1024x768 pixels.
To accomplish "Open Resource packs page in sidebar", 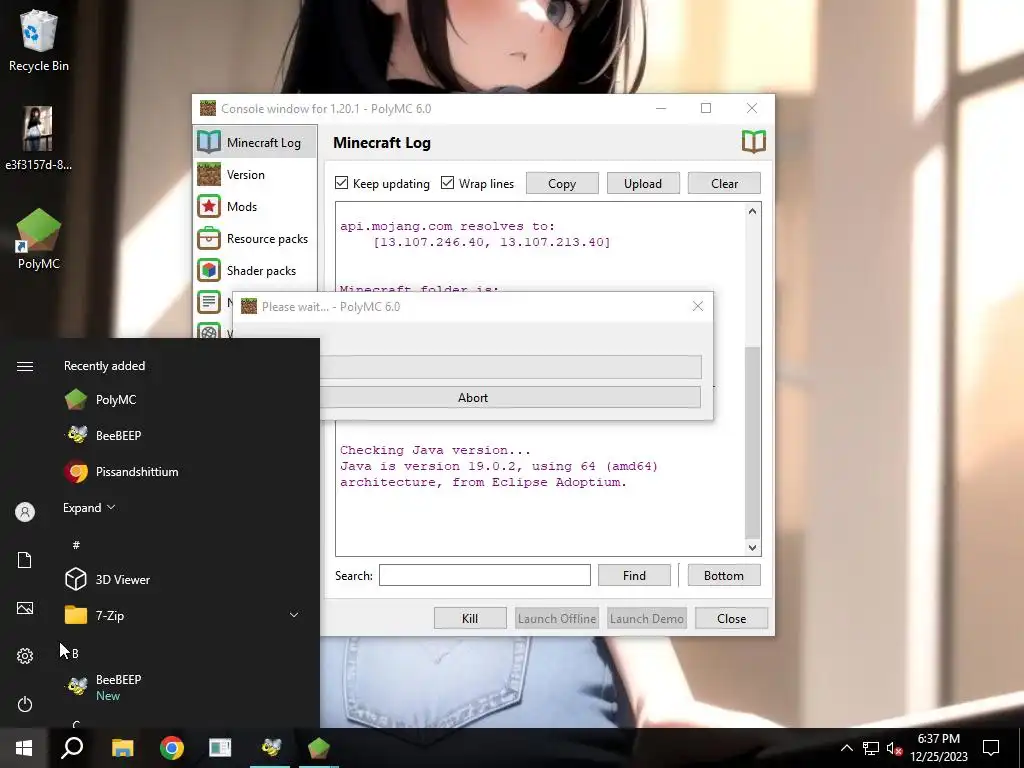I will click(x=255, y=238).
